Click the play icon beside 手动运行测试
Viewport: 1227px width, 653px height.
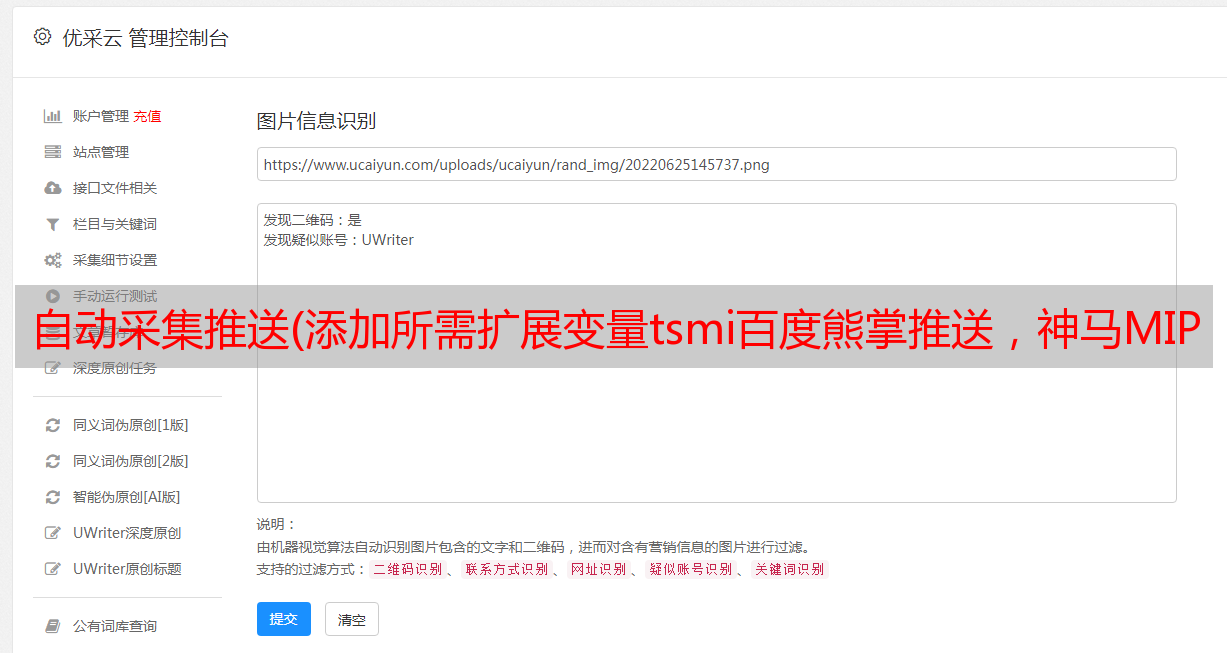[53, 296]
